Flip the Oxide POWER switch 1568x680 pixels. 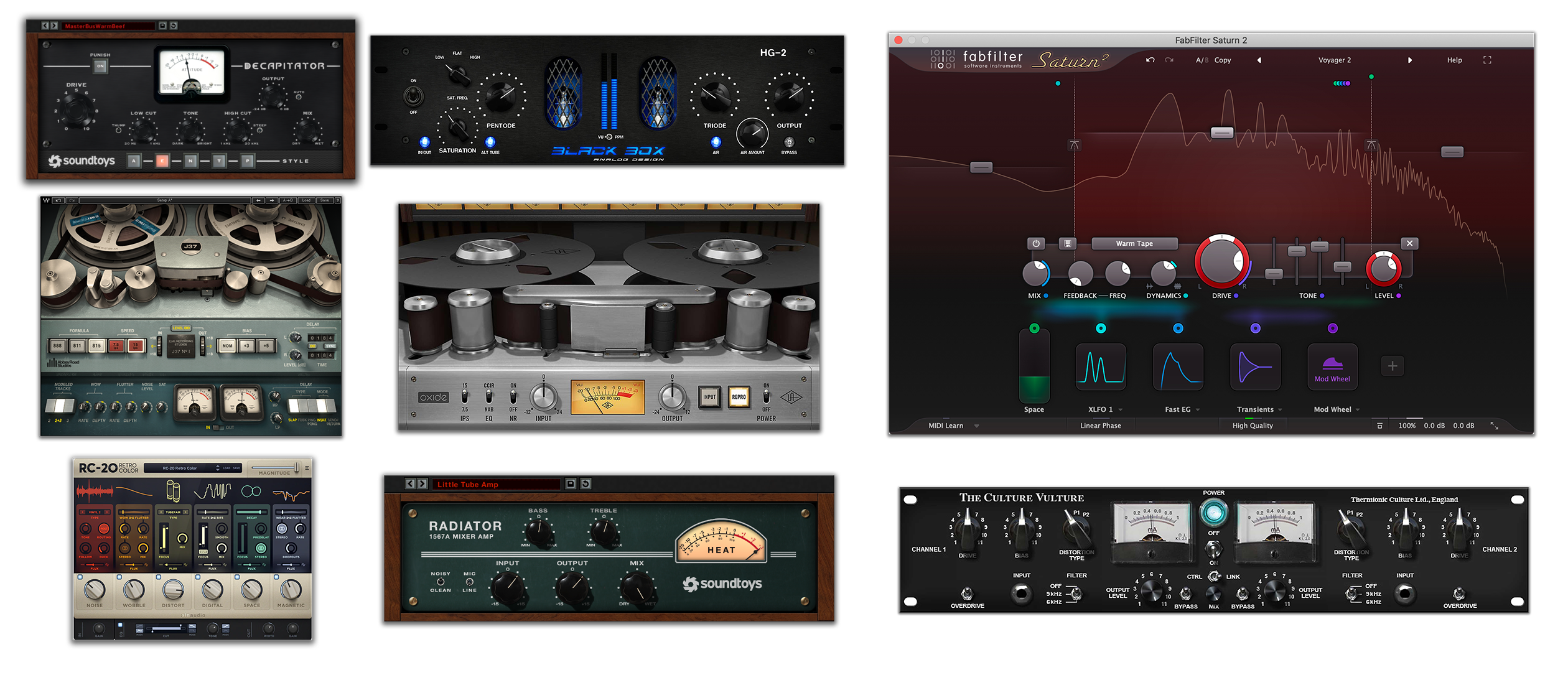coord(766,396)
